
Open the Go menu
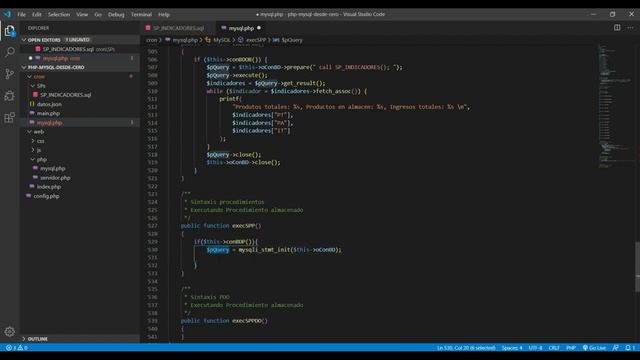tap(98, 14)
